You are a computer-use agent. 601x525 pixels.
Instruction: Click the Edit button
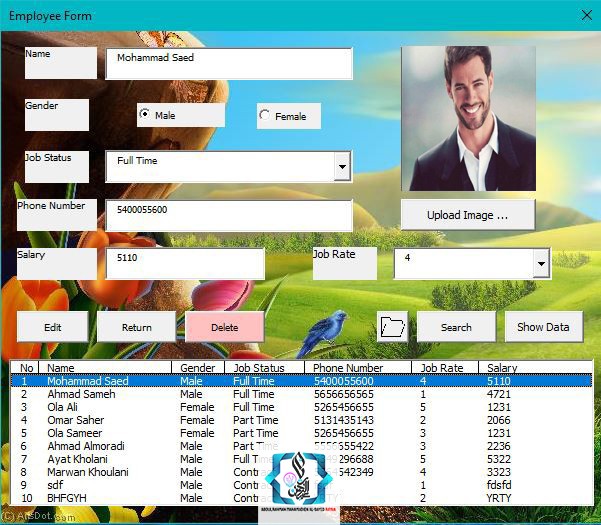(52, 327)
